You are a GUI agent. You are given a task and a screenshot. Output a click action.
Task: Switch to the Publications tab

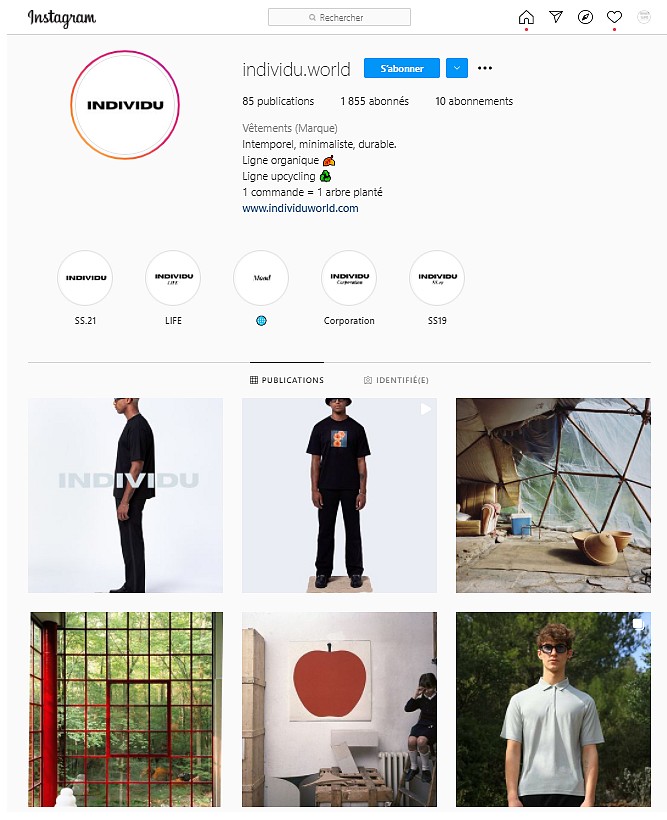(287, 380)
